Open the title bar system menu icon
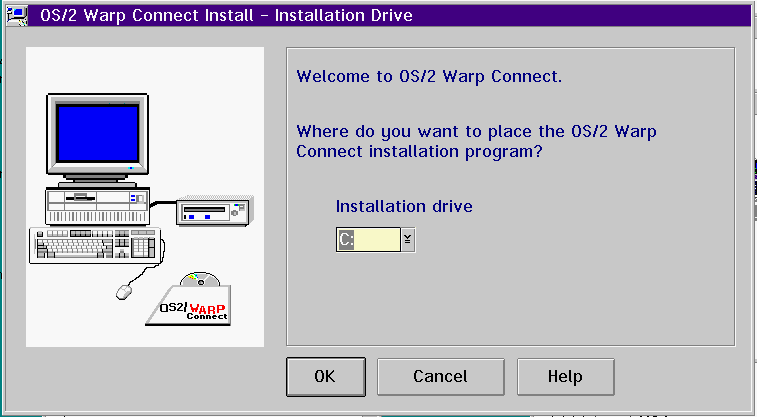 click(x=17, y=15)
